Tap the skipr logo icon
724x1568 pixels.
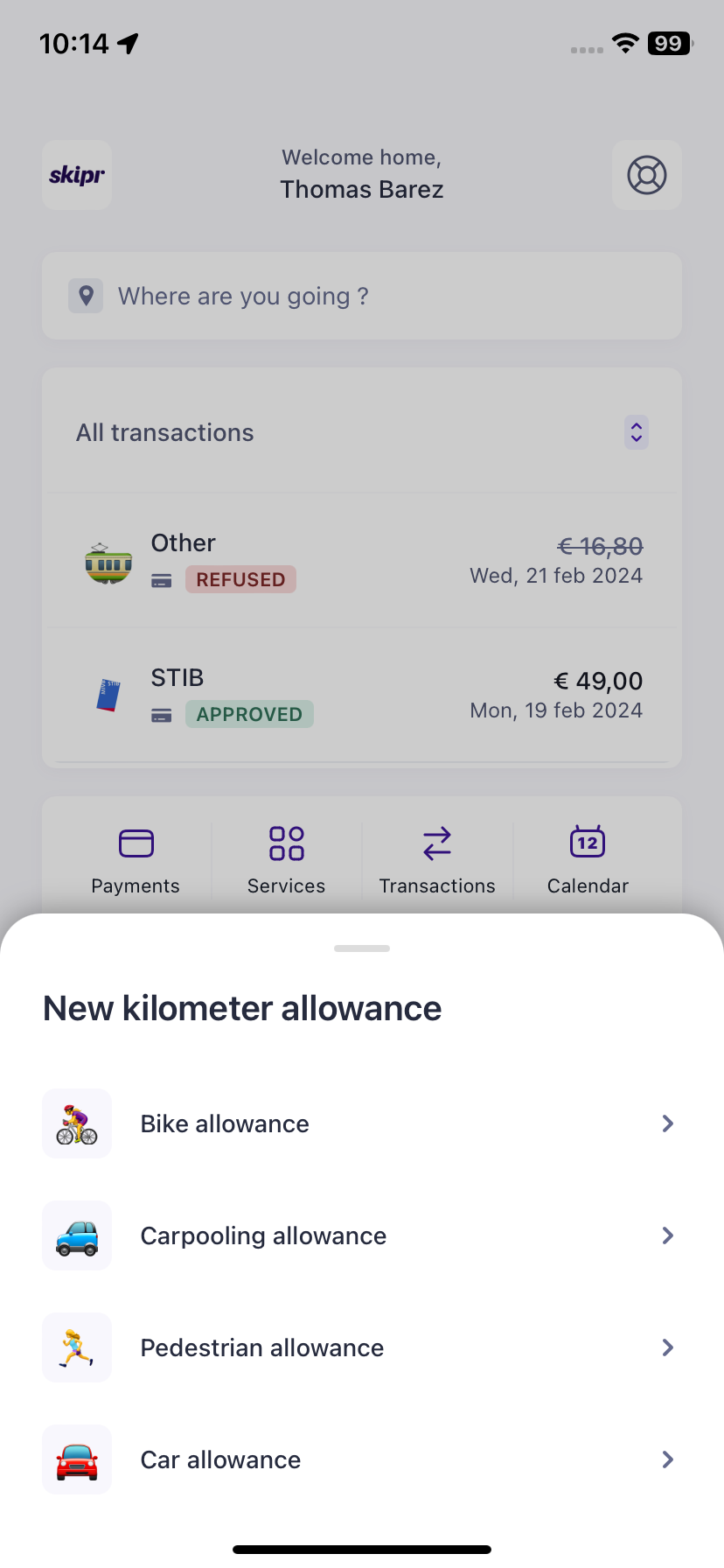coord(77,175)
